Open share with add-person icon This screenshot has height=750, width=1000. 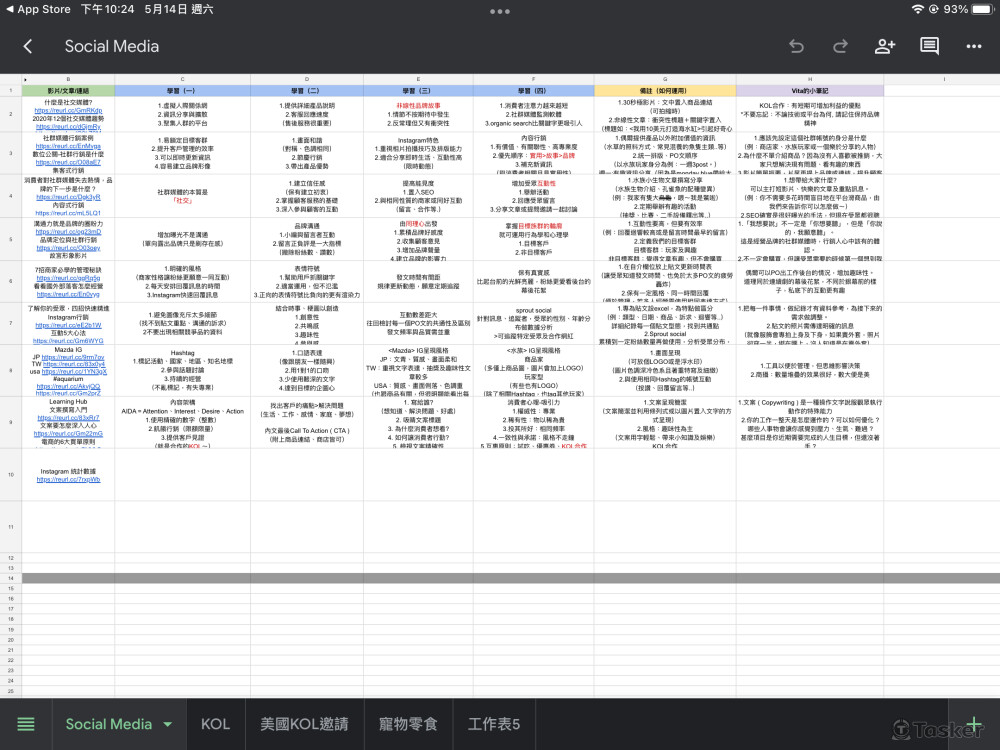(x=884, y=46)
